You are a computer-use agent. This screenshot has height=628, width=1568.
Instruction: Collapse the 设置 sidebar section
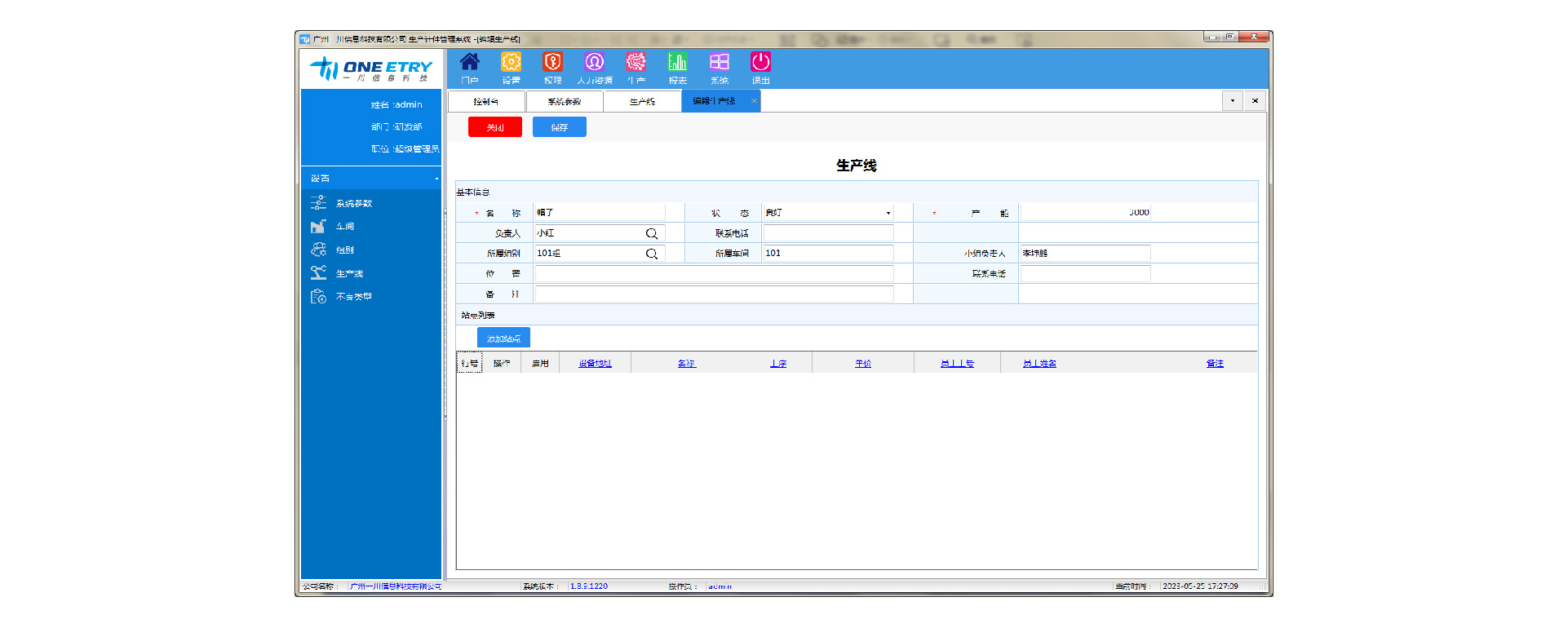(436, 179)
